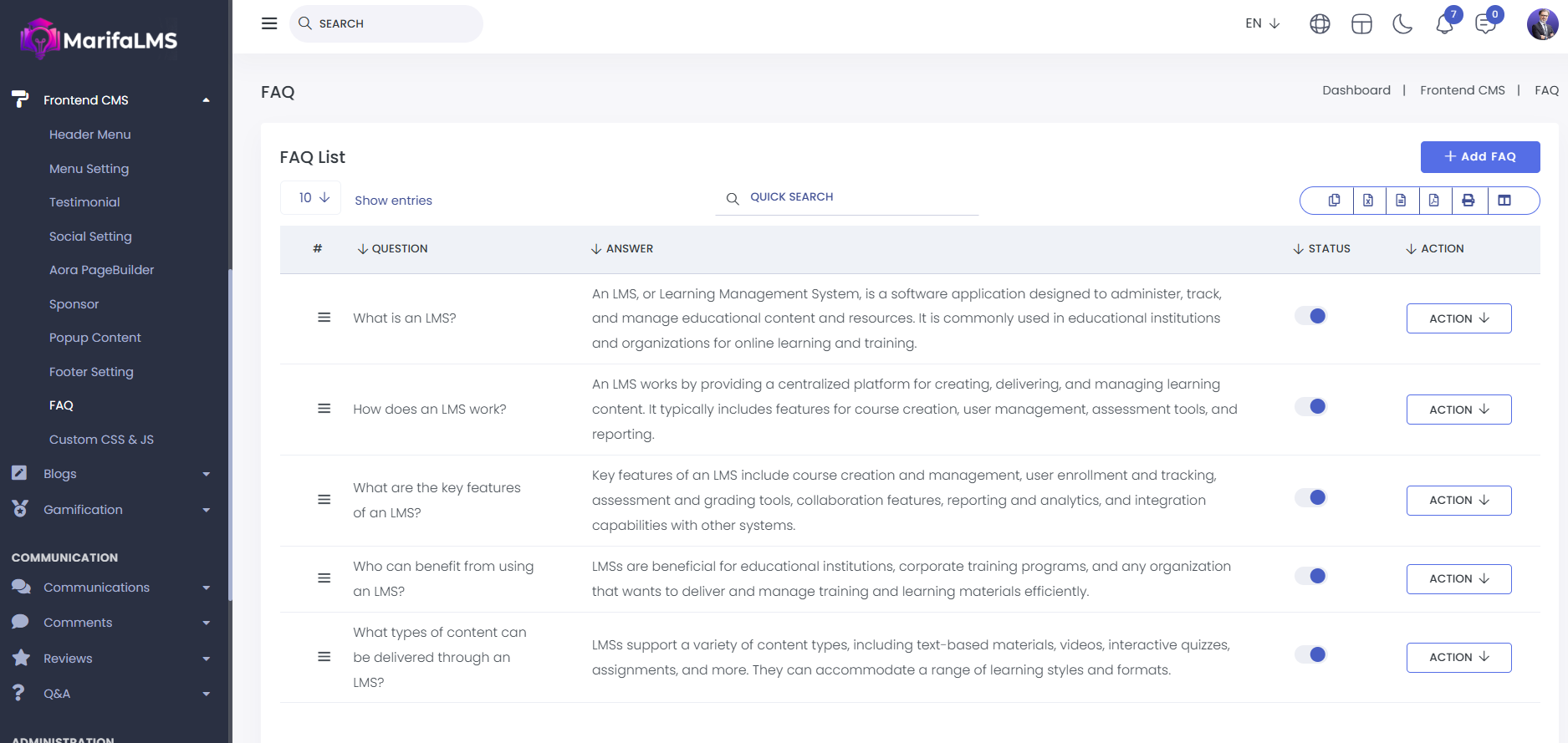This screenshot has height=743, width=1568.
Task: Open the notifications bell
Action: pos(1444,24)
